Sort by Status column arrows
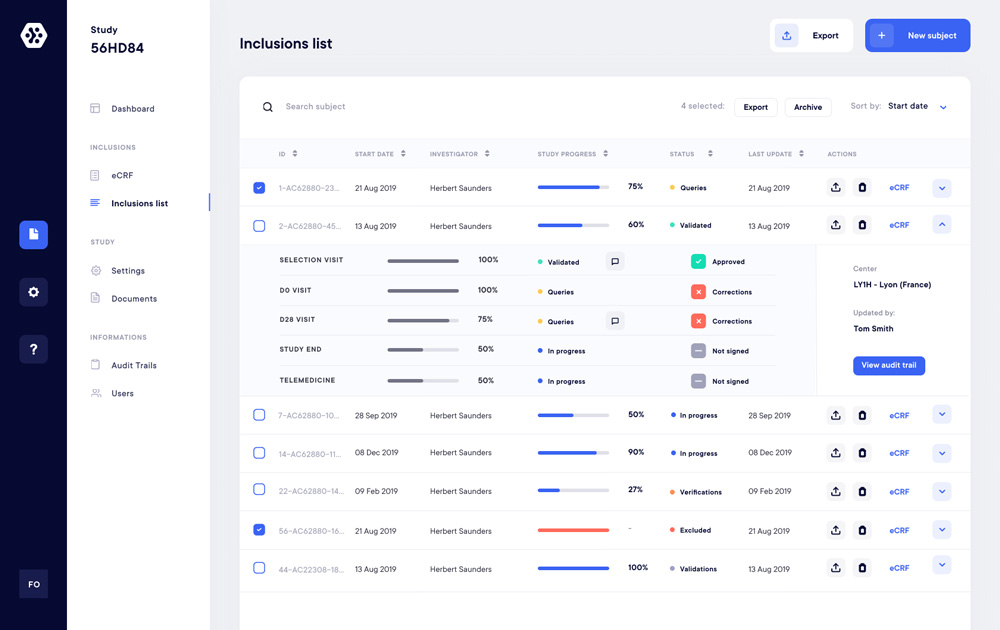 (x=710, y=154)
